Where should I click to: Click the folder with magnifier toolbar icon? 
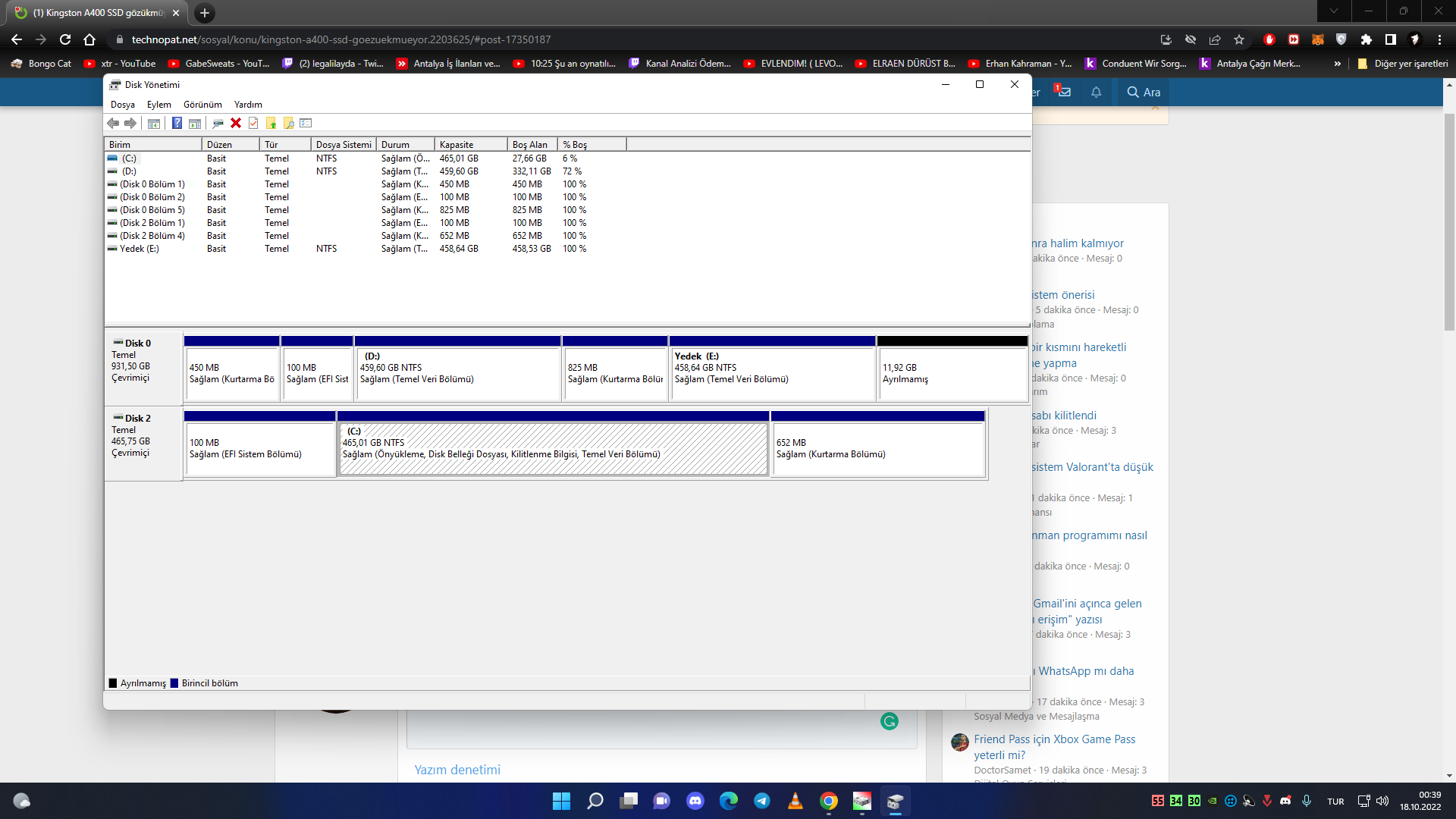(x=288, y=123)
